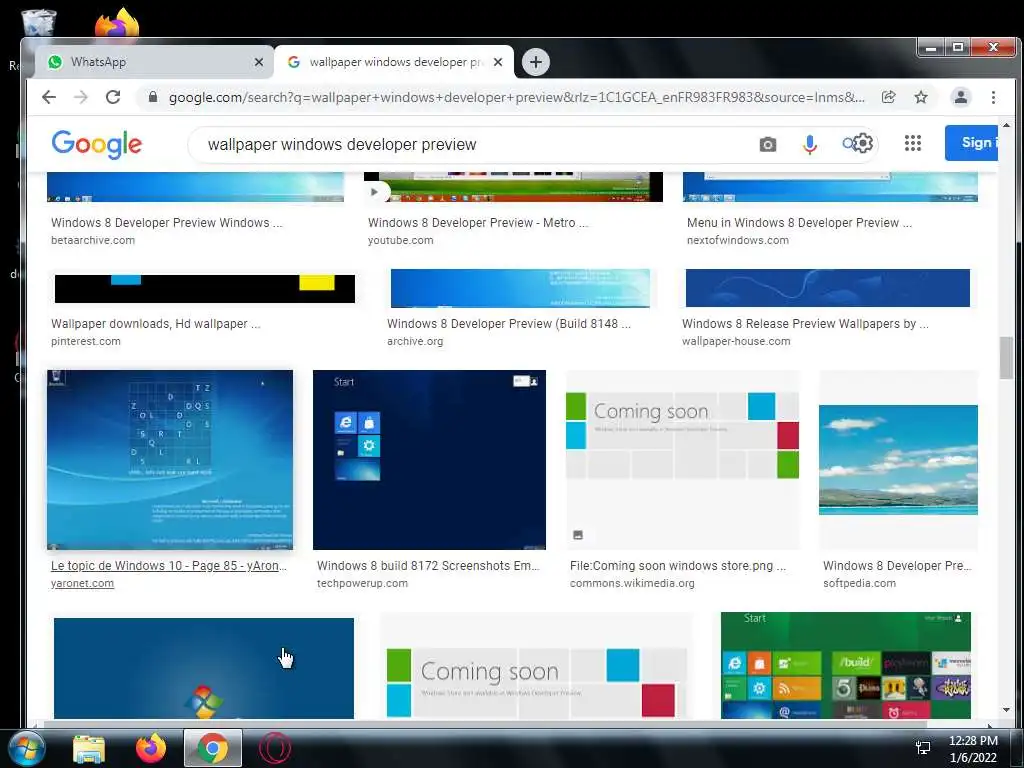Go back using the browser back arrow
The height and width of the screenshot is (768, 1024).
49,97
